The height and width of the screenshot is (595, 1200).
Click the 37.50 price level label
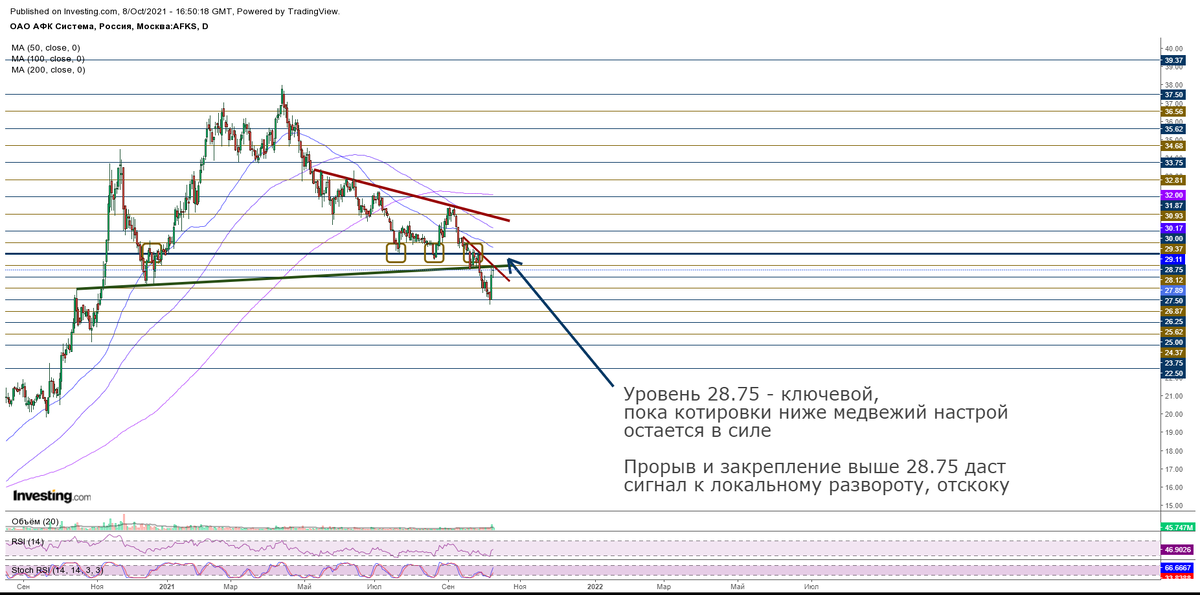click(1174, 94)
